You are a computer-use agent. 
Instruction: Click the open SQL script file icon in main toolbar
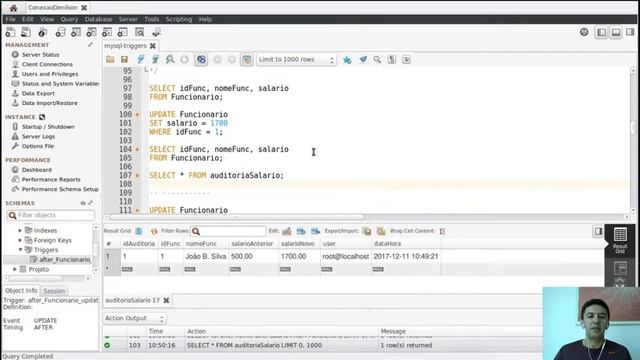tap(26, 32)
